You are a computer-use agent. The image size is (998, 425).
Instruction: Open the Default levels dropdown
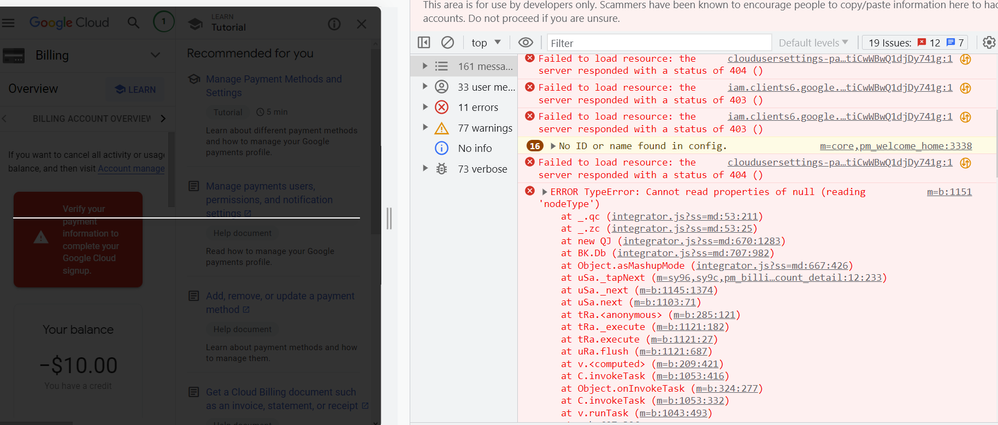click(x=813, y=43)
